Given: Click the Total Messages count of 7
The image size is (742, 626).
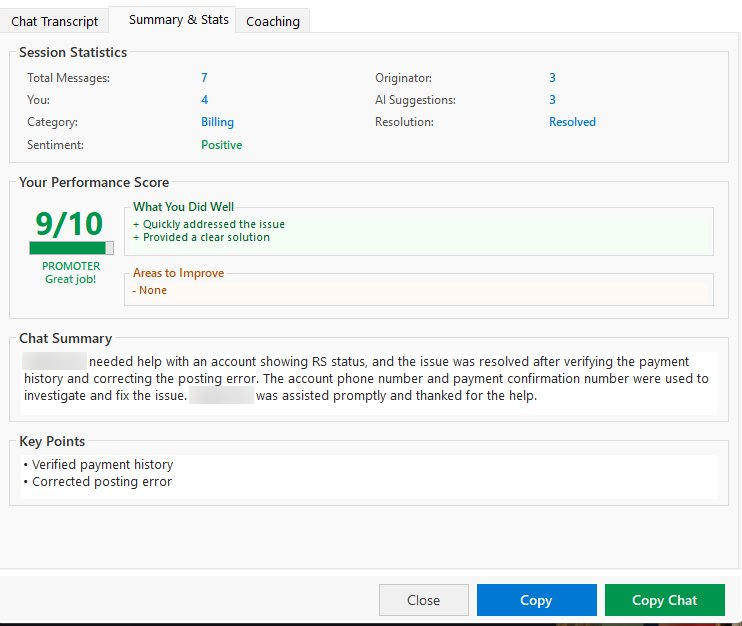Looking at the screenshot, I should coord(204,78).
